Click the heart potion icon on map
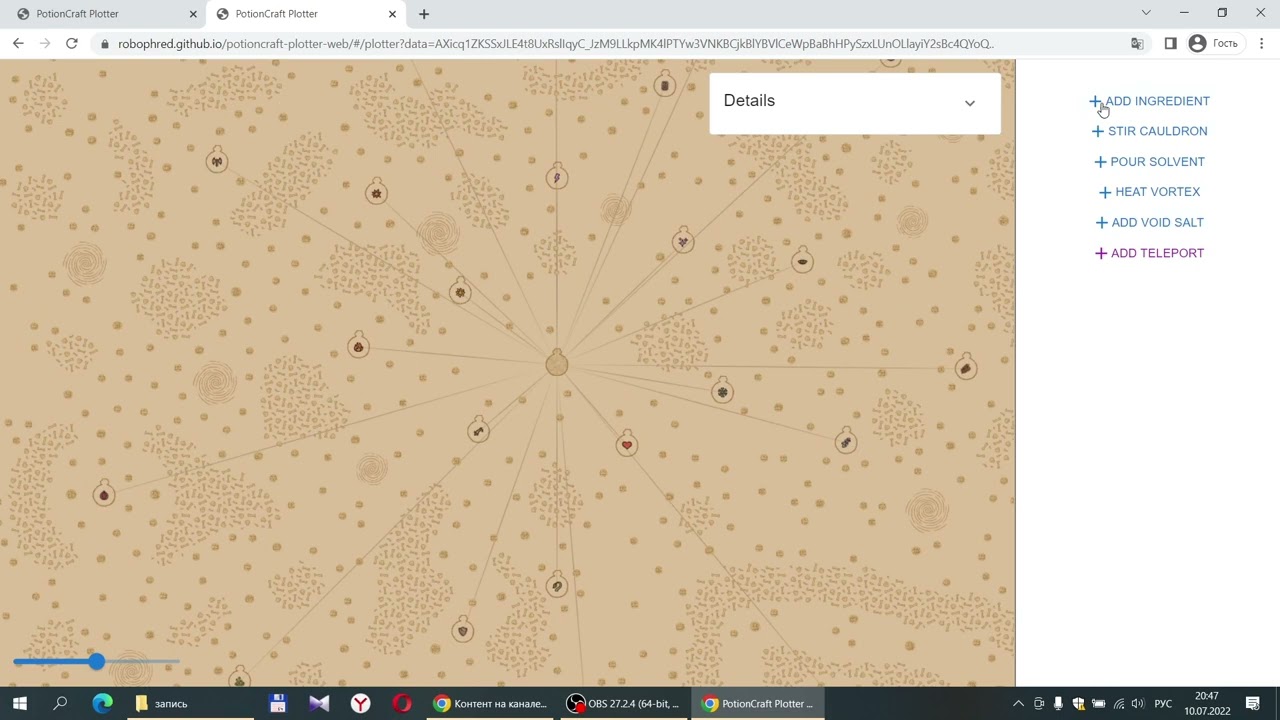Viewport: 1280px width, 720px height. pos(627,445)
